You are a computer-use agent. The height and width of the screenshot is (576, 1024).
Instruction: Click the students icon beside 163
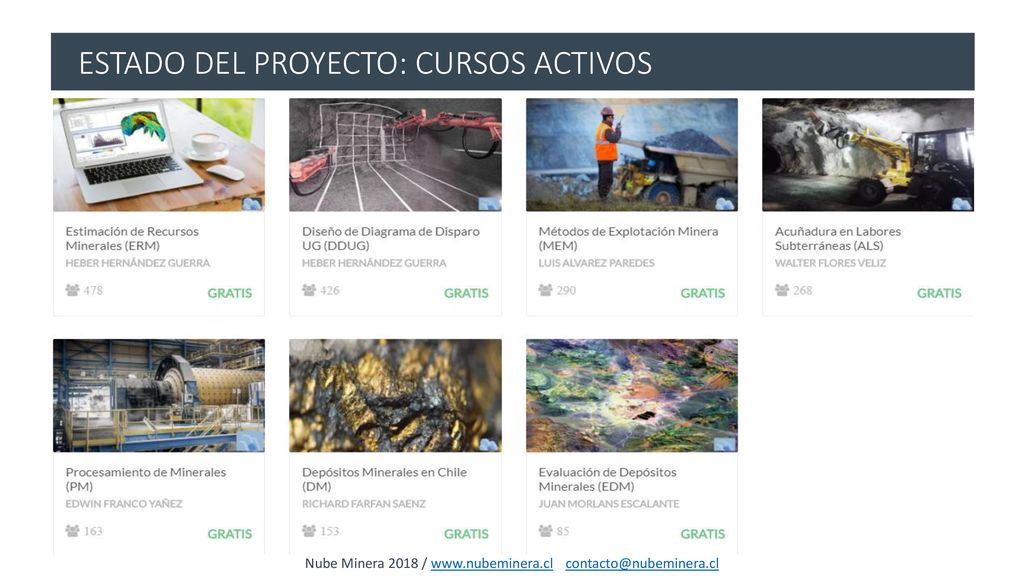72,530
